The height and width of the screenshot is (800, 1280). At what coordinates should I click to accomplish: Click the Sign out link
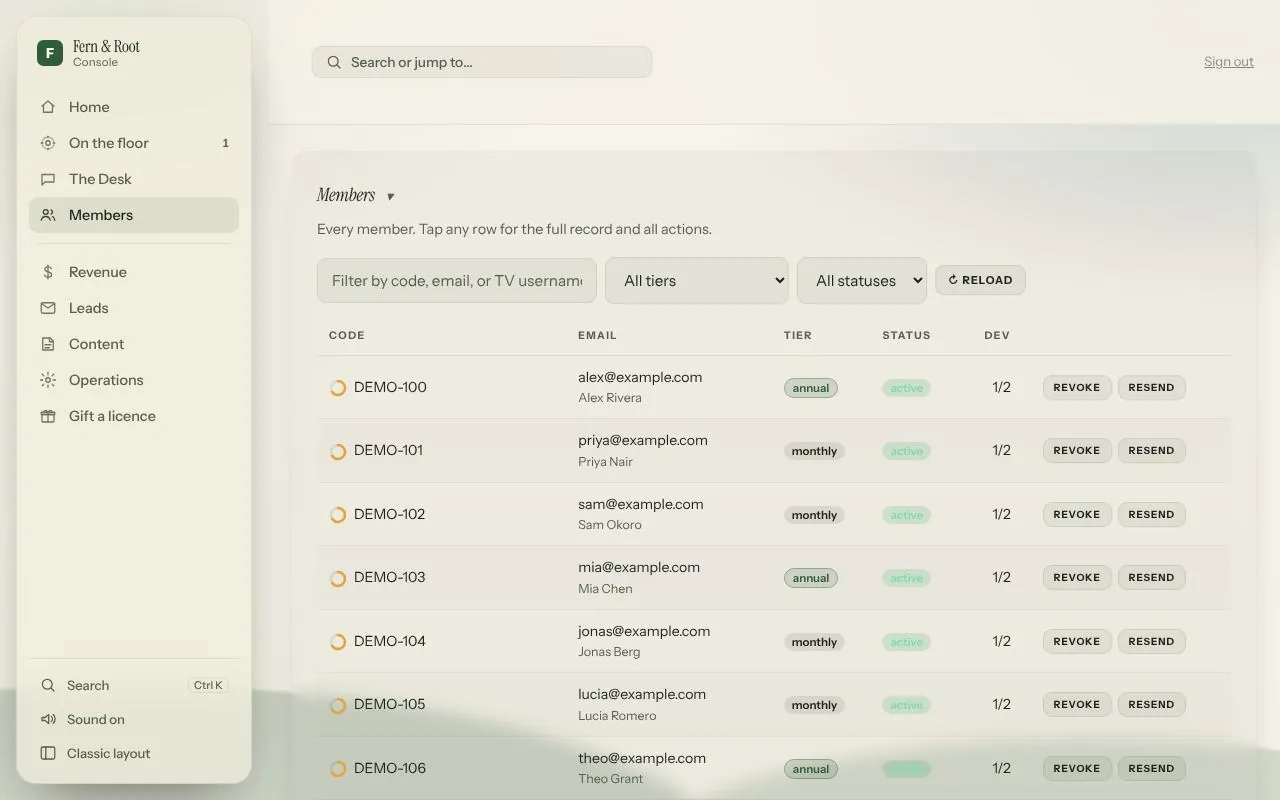pos(1229,62)
